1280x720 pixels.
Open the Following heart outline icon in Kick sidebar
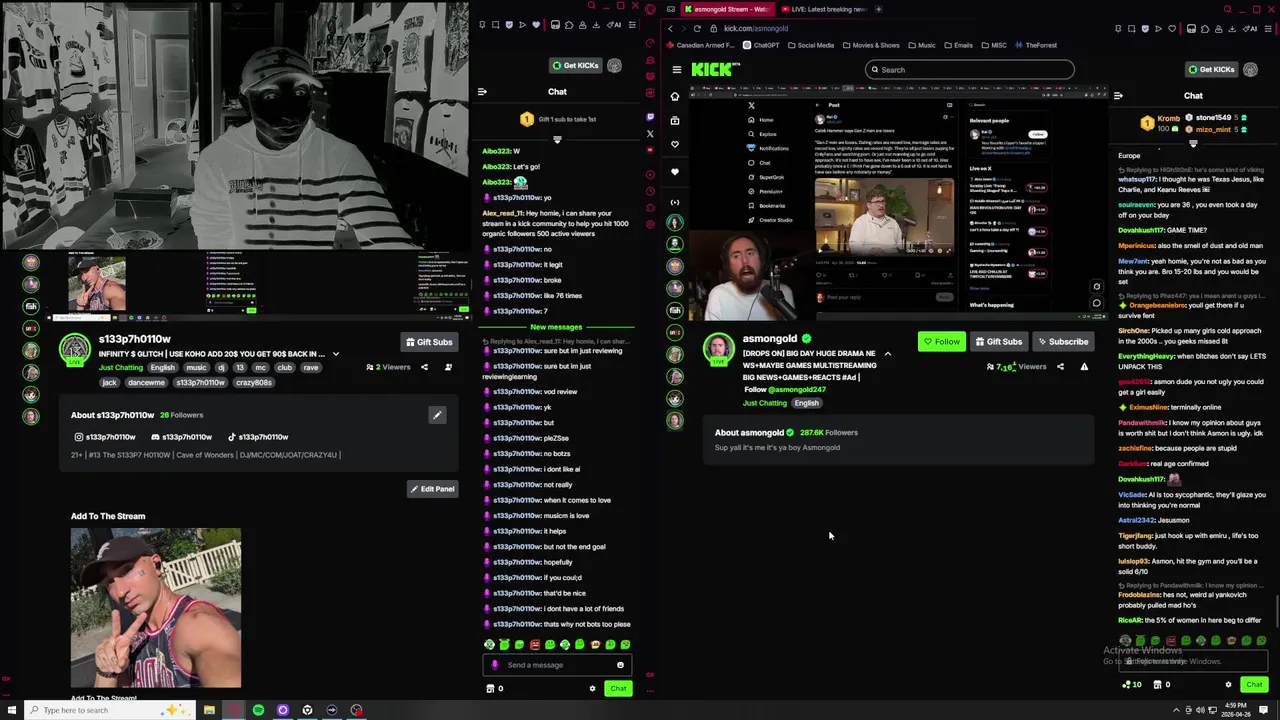click(x=675, y=144)
